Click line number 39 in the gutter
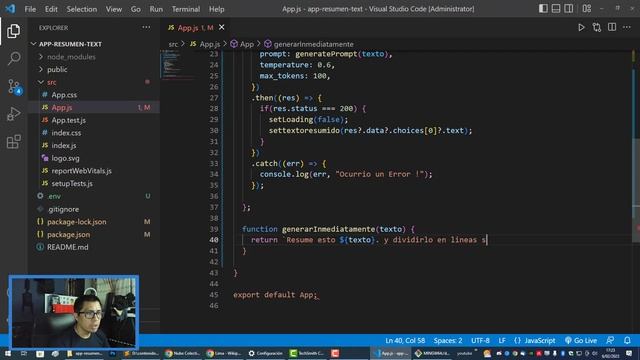The width and height of the screenshot is (640, 360). coord(214,229)
